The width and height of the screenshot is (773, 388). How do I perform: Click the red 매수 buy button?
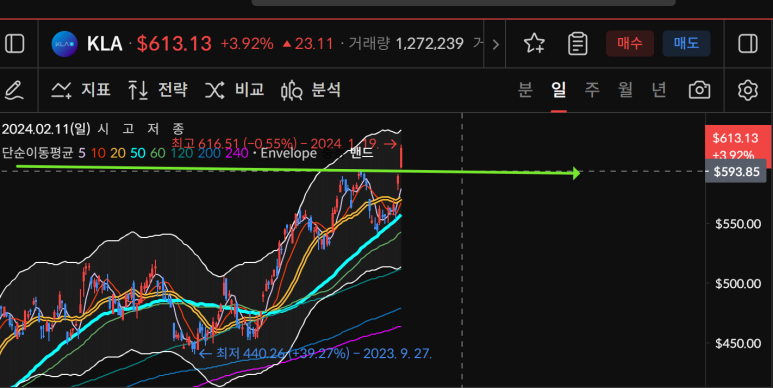click(630, 43)
